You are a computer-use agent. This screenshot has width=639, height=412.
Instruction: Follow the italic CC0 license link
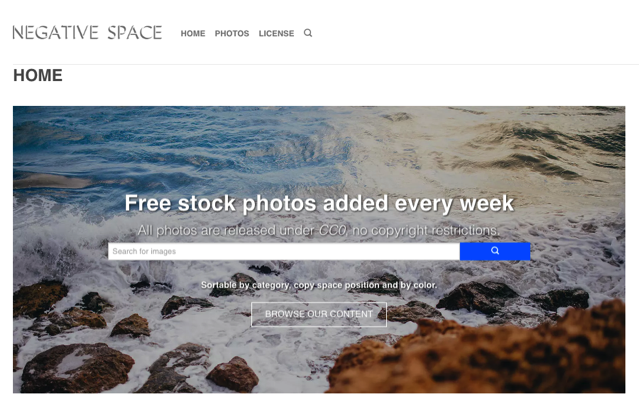[333, 230]
